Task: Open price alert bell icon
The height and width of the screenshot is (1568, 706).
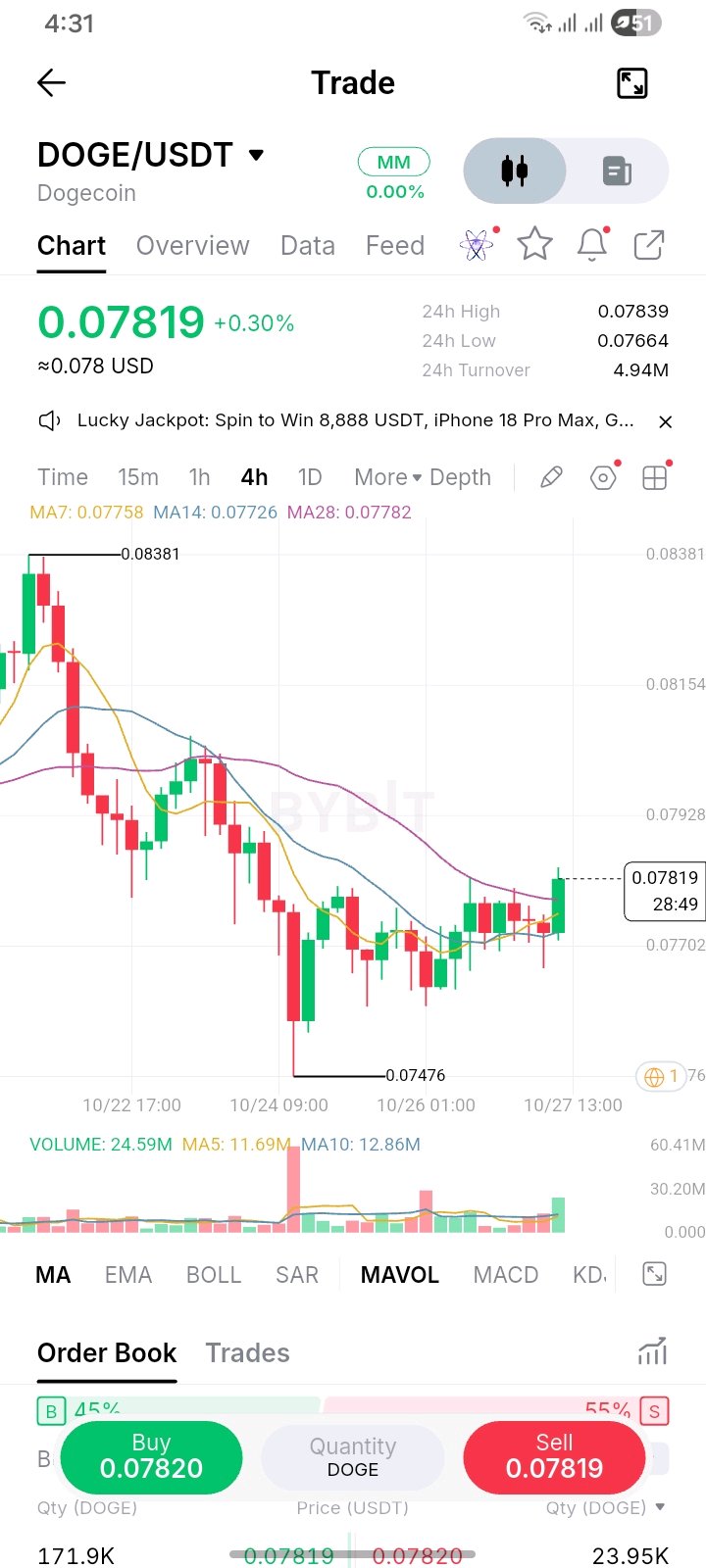Action: click(592, 244)
